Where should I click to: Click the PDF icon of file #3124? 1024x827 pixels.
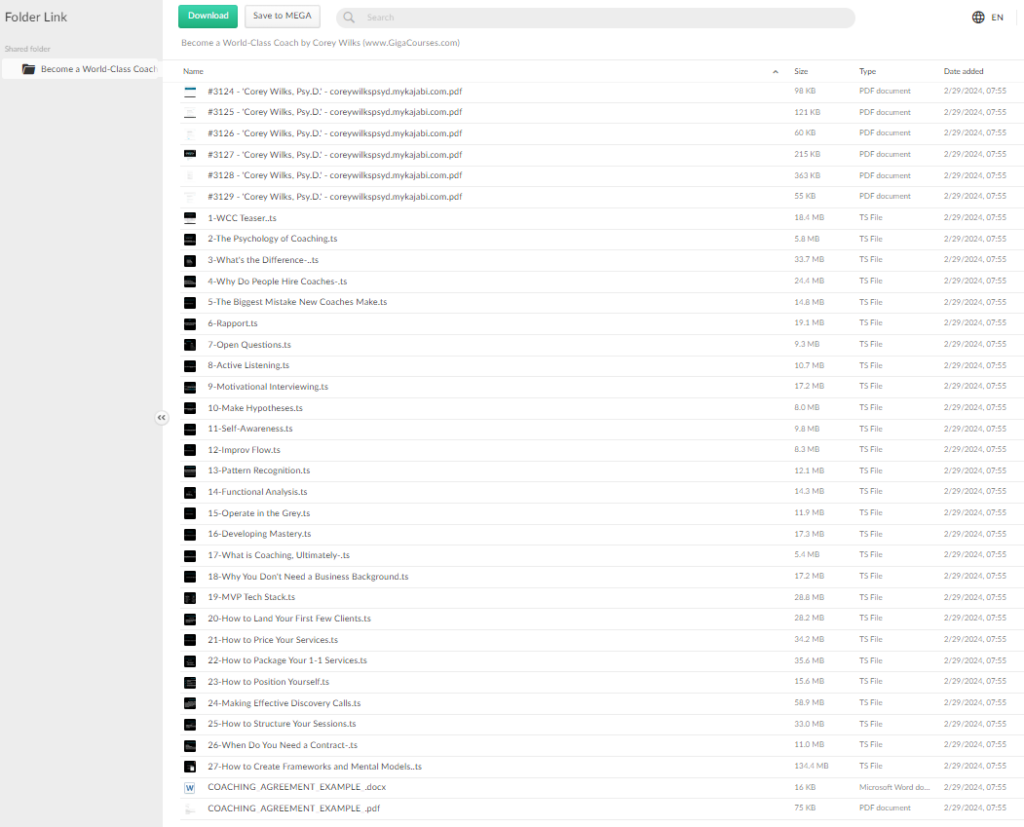(x=190, y=91)
